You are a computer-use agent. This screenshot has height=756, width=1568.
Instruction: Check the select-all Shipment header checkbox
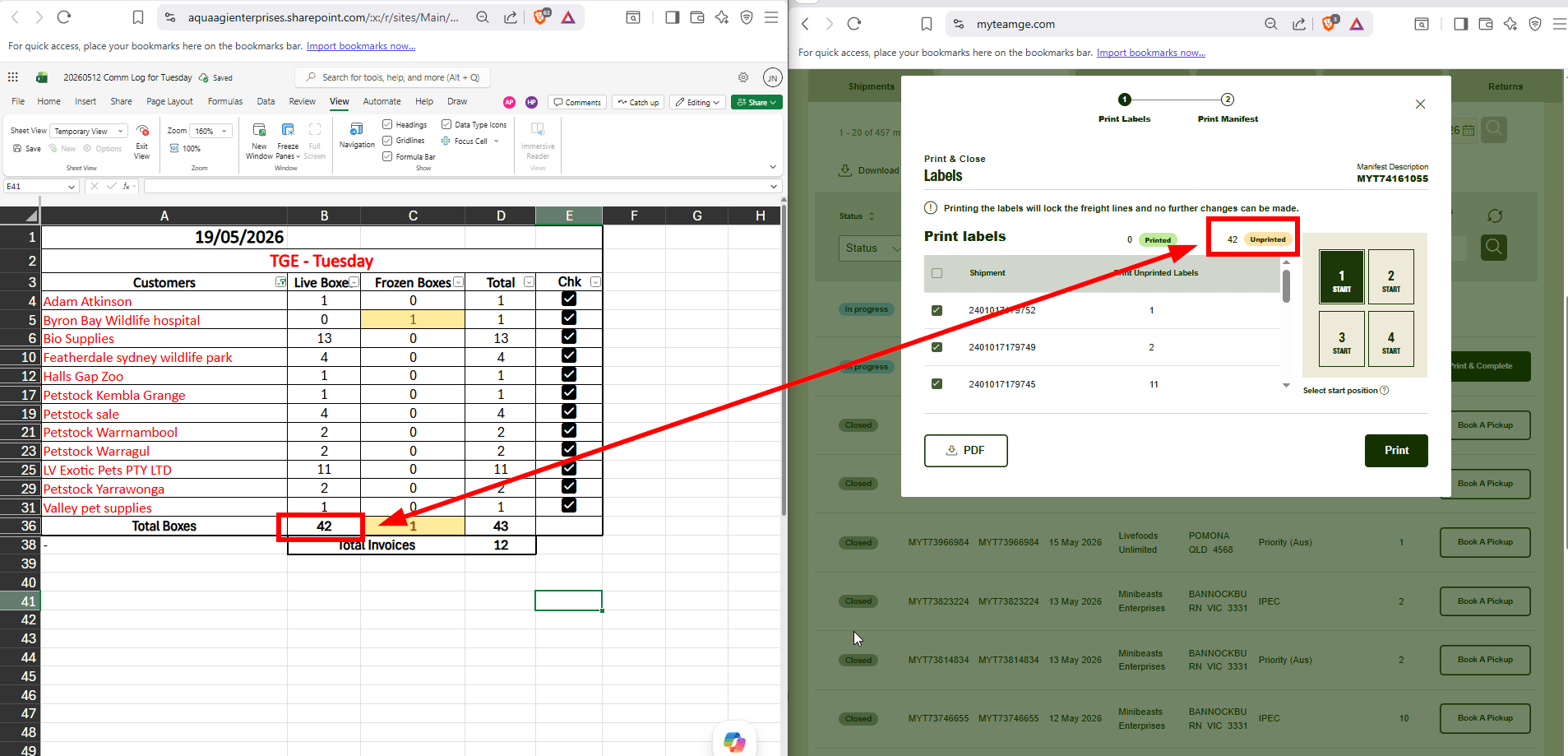coord(937,273)
